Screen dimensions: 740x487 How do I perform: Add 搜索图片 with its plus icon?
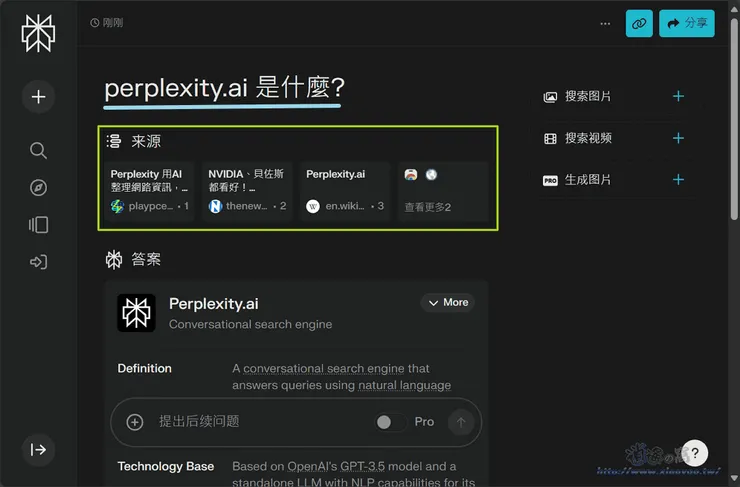coord(678,96)
